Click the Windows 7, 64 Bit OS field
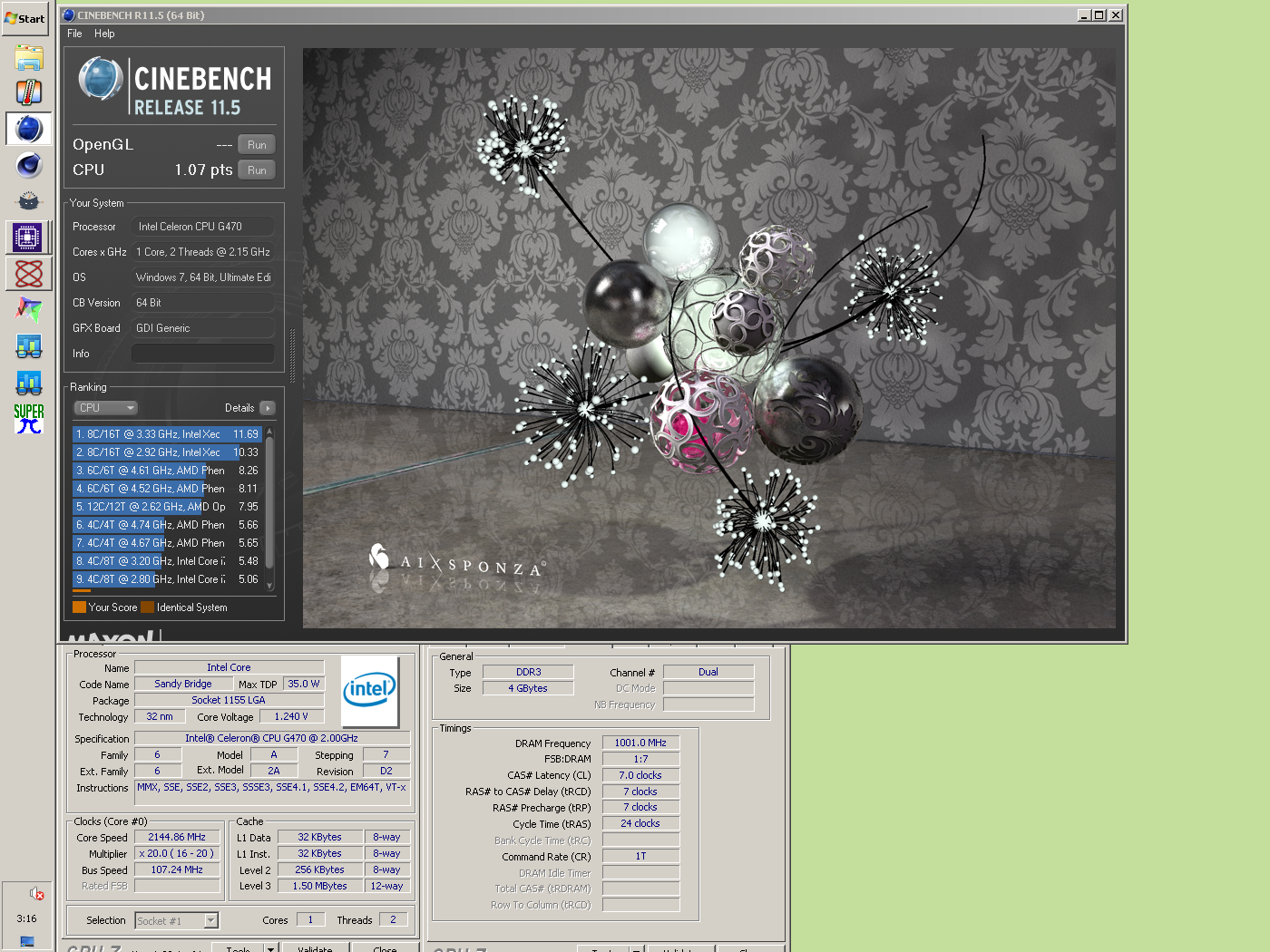Screen dimensions: 1270x952 point(203,277)
